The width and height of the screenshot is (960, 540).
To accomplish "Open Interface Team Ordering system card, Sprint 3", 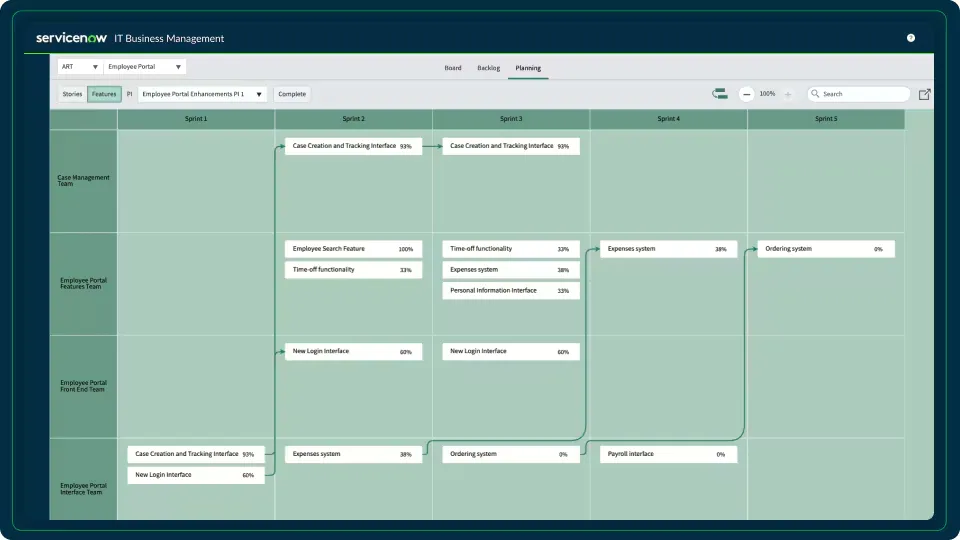I will (x=511, y=454).
